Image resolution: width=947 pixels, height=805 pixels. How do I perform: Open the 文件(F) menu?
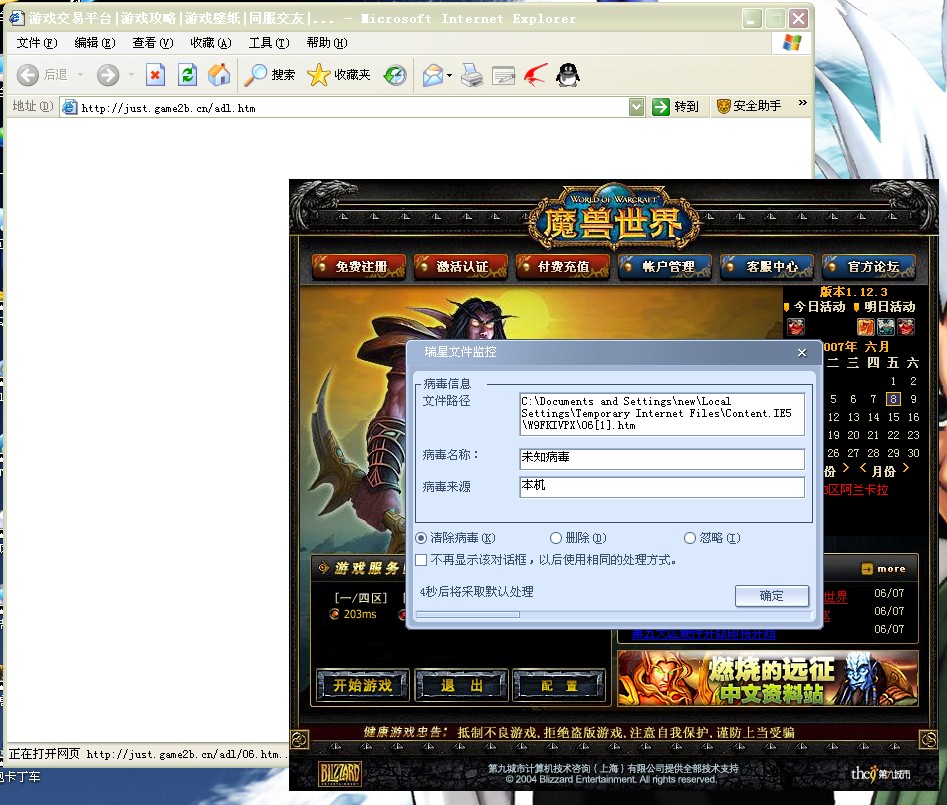pyautogui.click(x=37, y=43)
